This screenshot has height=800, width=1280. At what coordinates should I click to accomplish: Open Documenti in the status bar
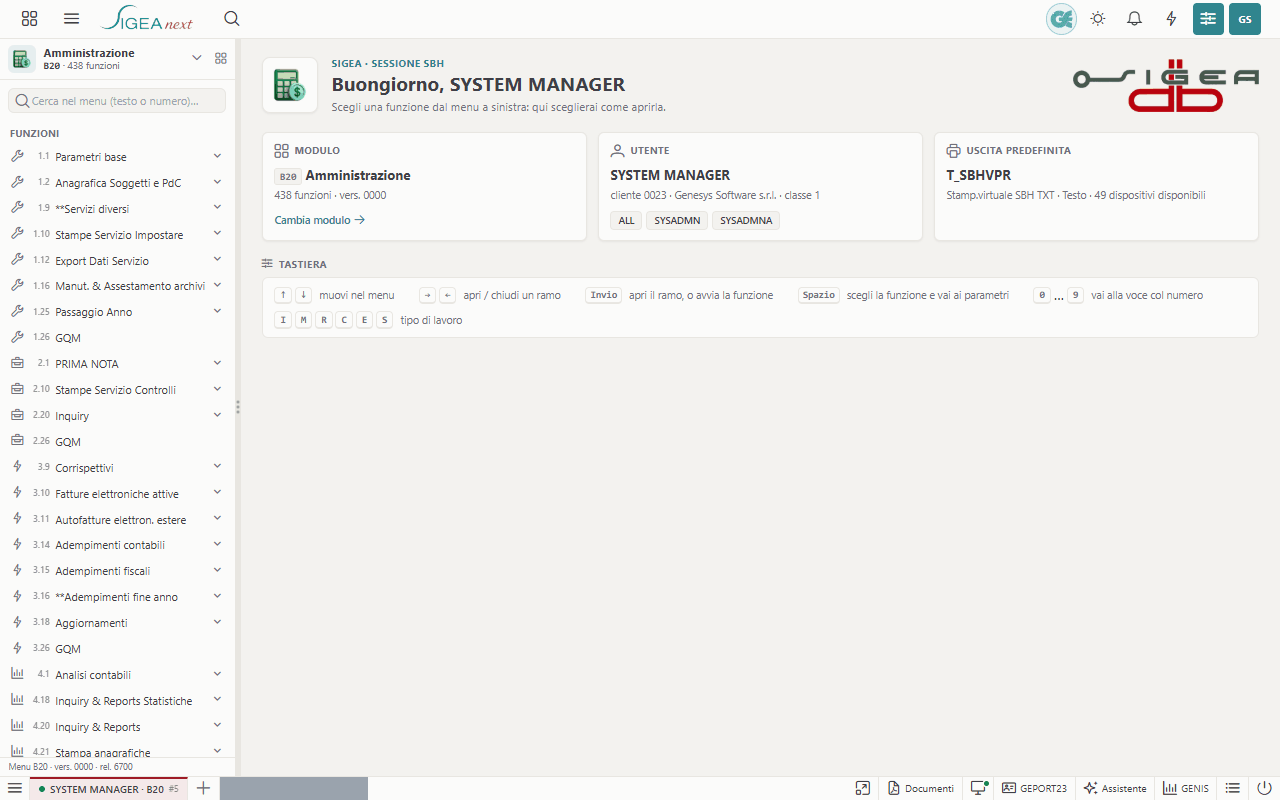tap(921, 789)
